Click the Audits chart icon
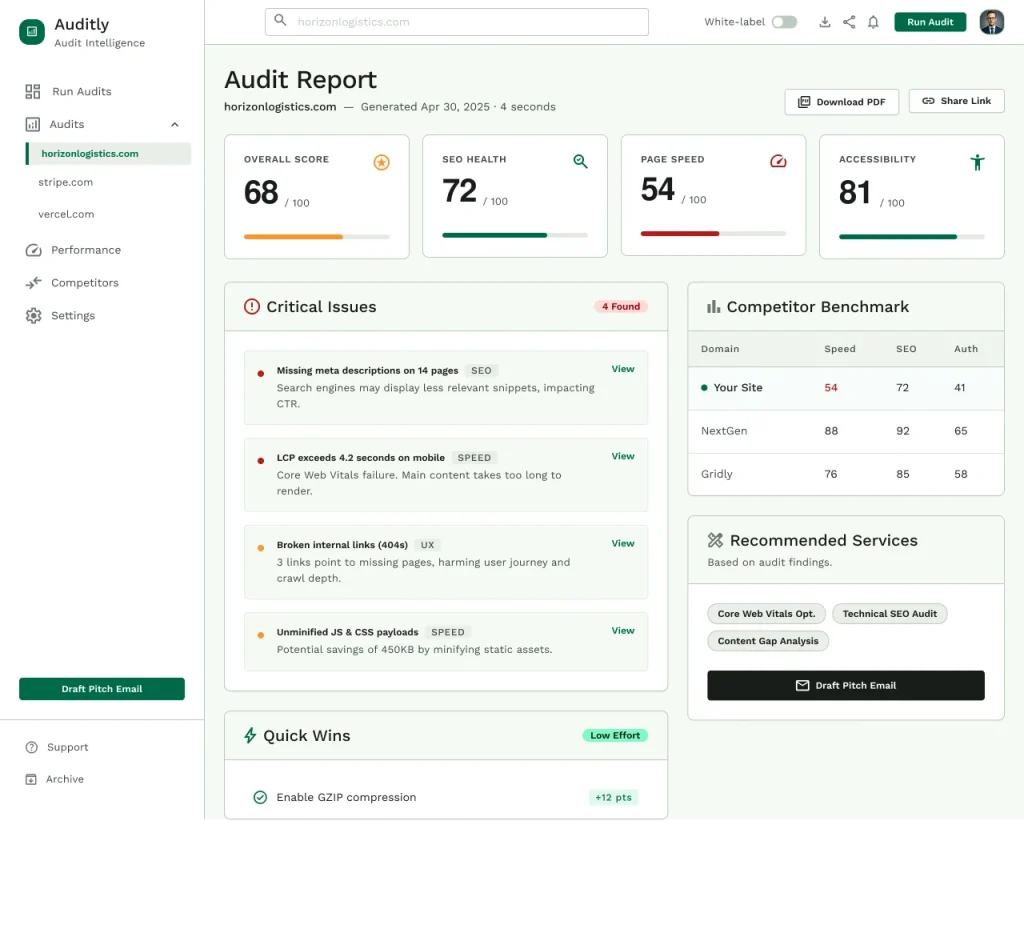The height and width of the screenshot is (933, 1024). point(33,124)
